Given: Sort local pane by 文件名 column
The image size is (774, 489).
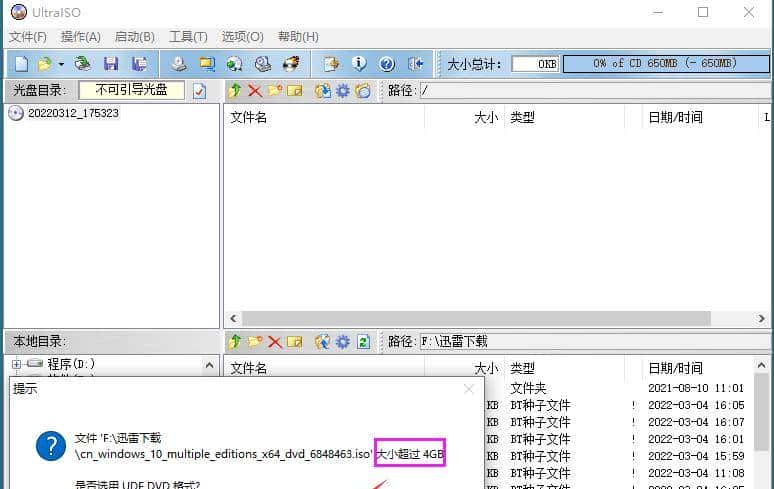Looking at the screenshot, I should click(324, 368).
